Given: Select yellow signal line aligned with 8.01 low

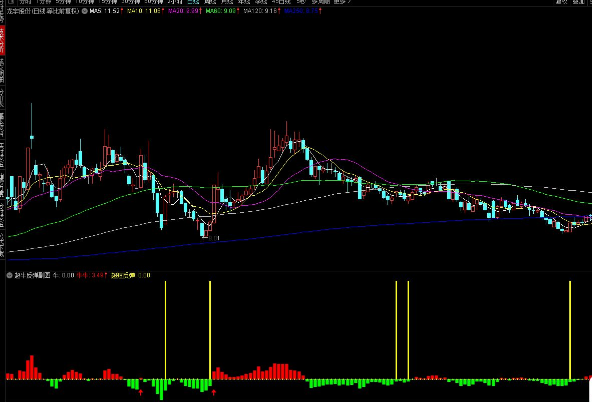Looking at the screenshot, I should tap(210, 330).
